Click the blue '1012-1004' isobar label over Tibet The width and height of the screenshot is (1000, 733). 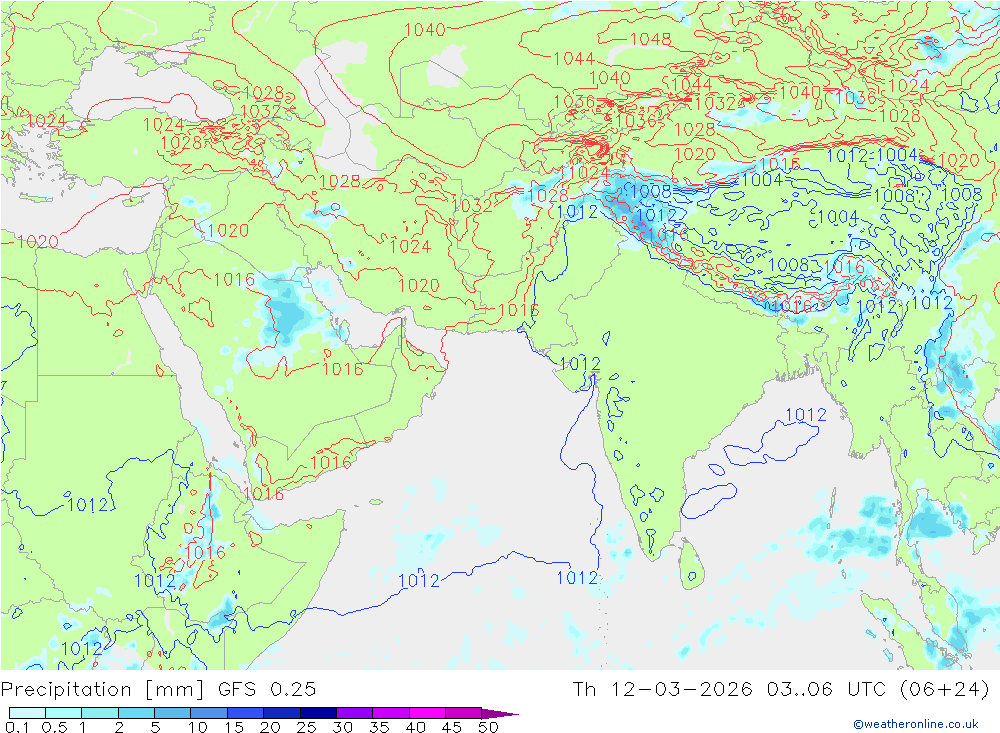(x=872, y=155)
